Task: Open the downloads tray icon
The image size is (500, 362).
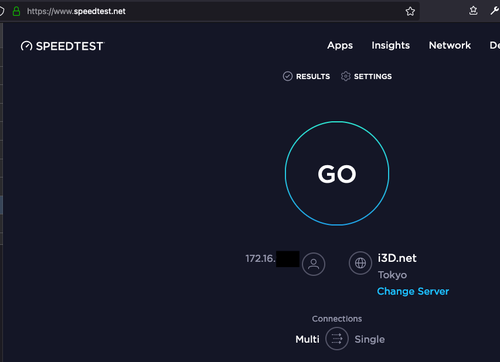Action: coord(473,11)
